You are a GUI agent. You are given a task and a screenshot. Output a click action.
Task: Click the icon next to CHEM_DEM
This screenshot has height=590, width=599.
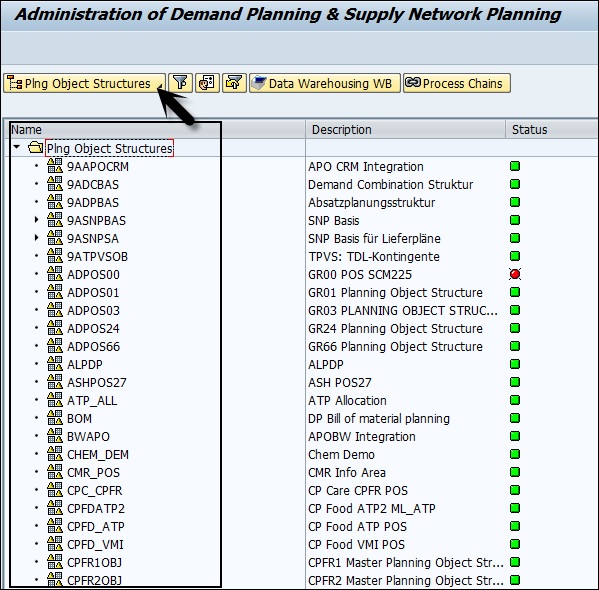[x=55, y=454]
